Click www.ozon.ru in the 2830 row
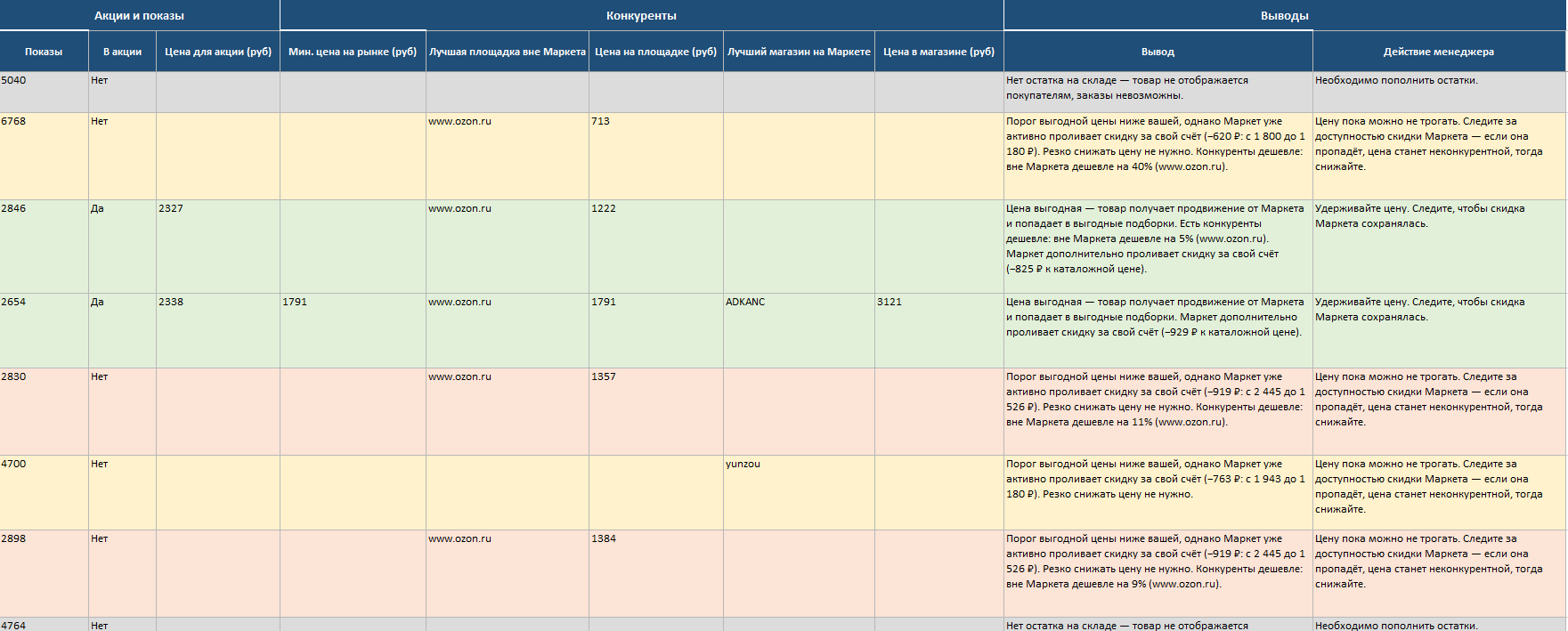This screenshot has height=631, width=1568. pyautogui.click(x=508, y=411)
